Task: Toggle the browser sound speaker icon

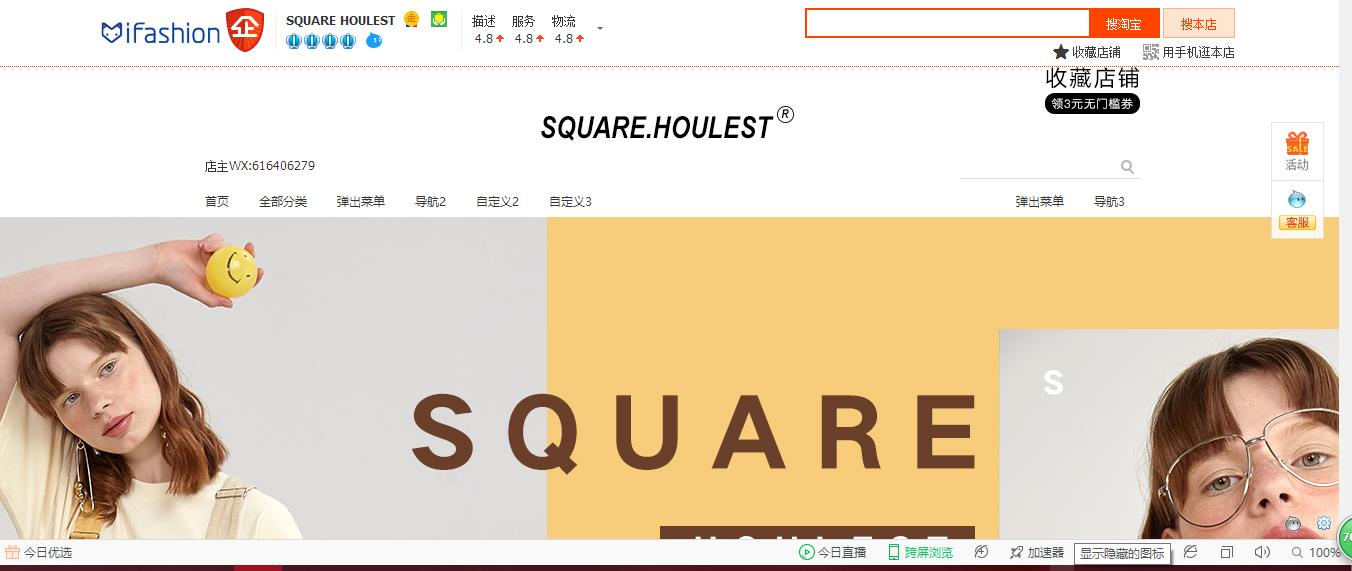Action: [1262, 552]
